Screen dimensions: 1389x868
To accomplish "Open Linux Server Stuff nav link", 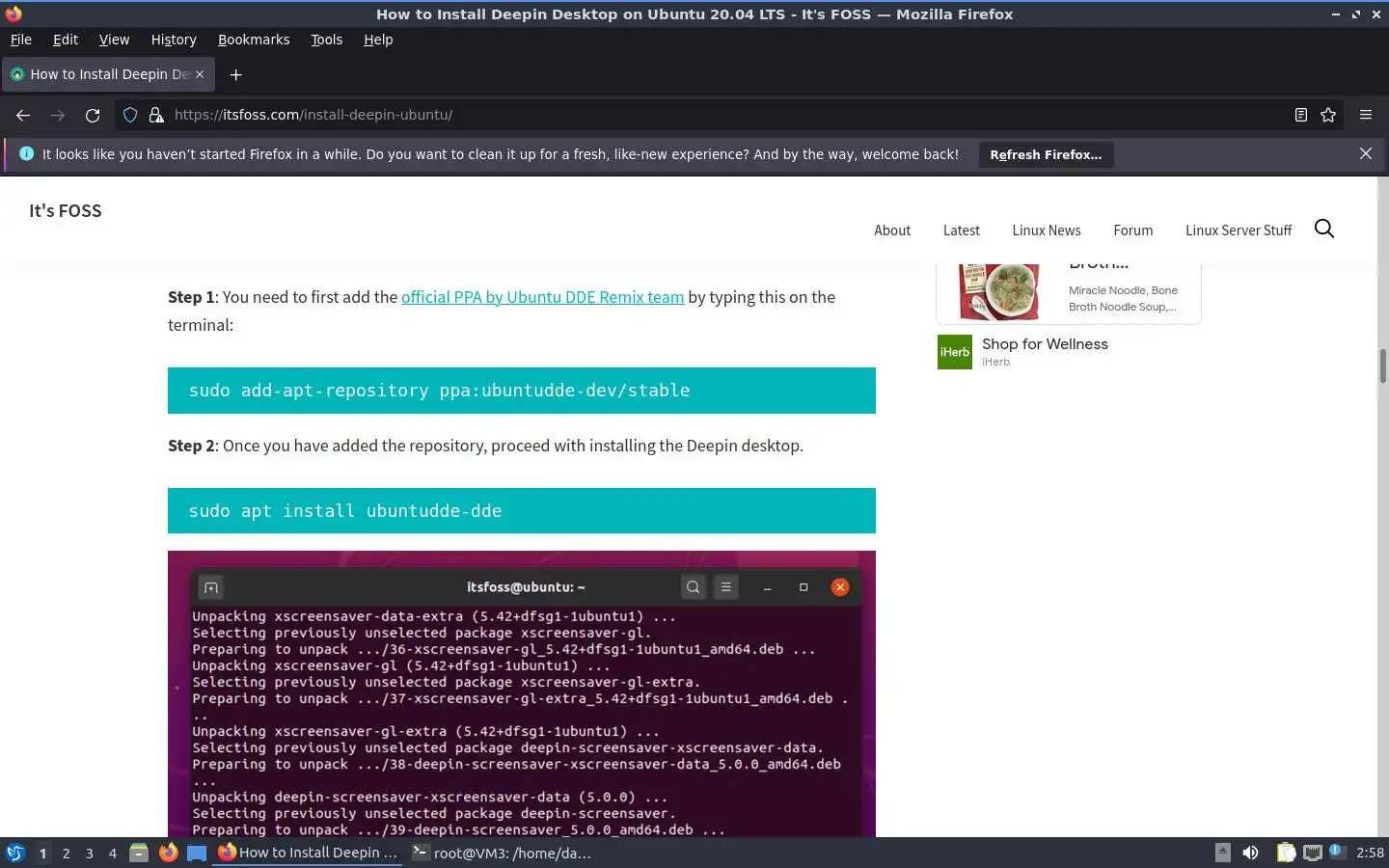I will 1239,231.
